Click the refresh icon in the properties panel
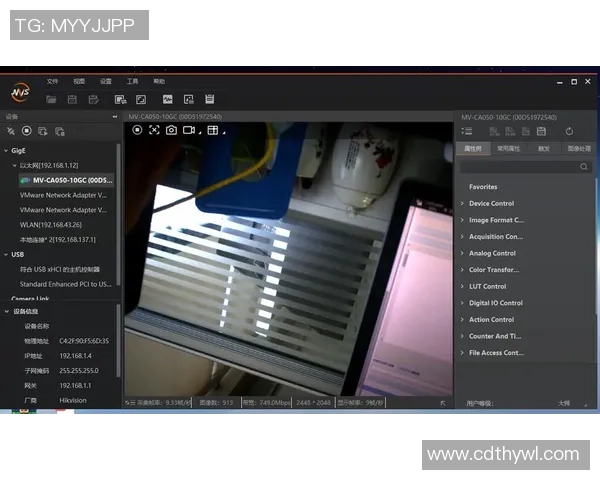 569,131
